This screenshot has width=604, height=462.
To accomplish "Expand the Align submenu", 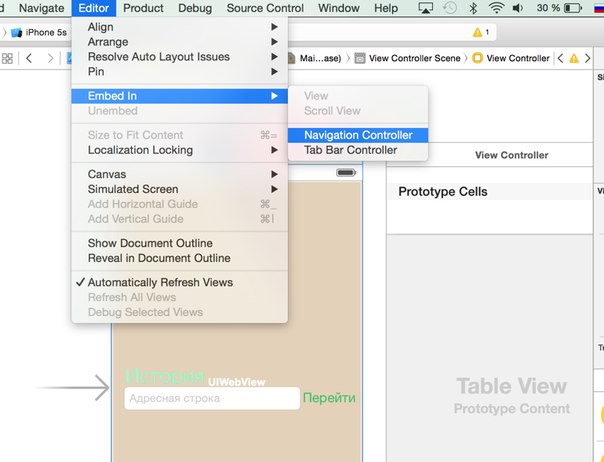I will coord(180,27).
